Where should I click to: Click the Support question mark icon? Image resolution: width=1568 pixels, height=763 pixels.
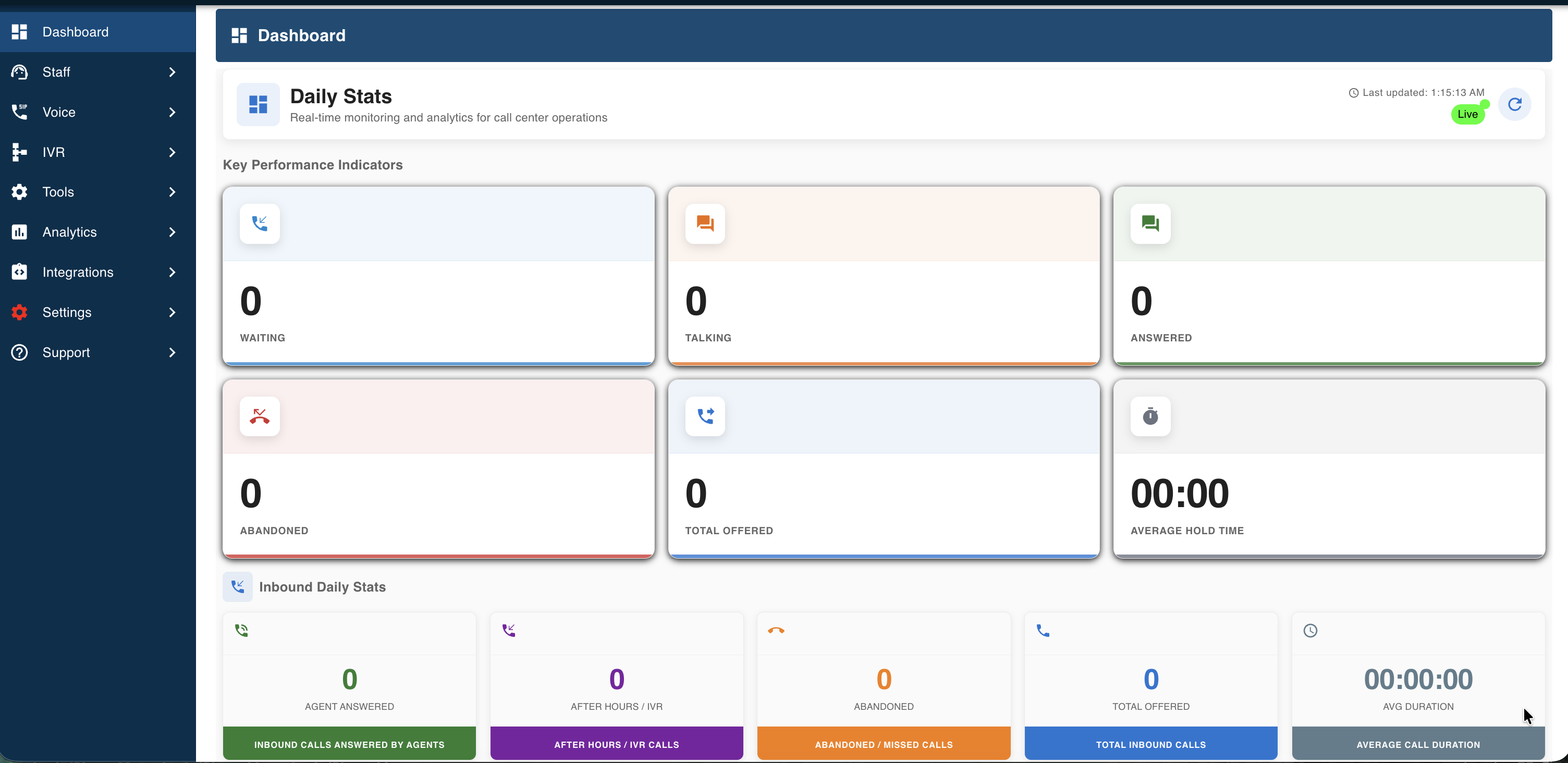pyautogui.click(x=19, y=352)
